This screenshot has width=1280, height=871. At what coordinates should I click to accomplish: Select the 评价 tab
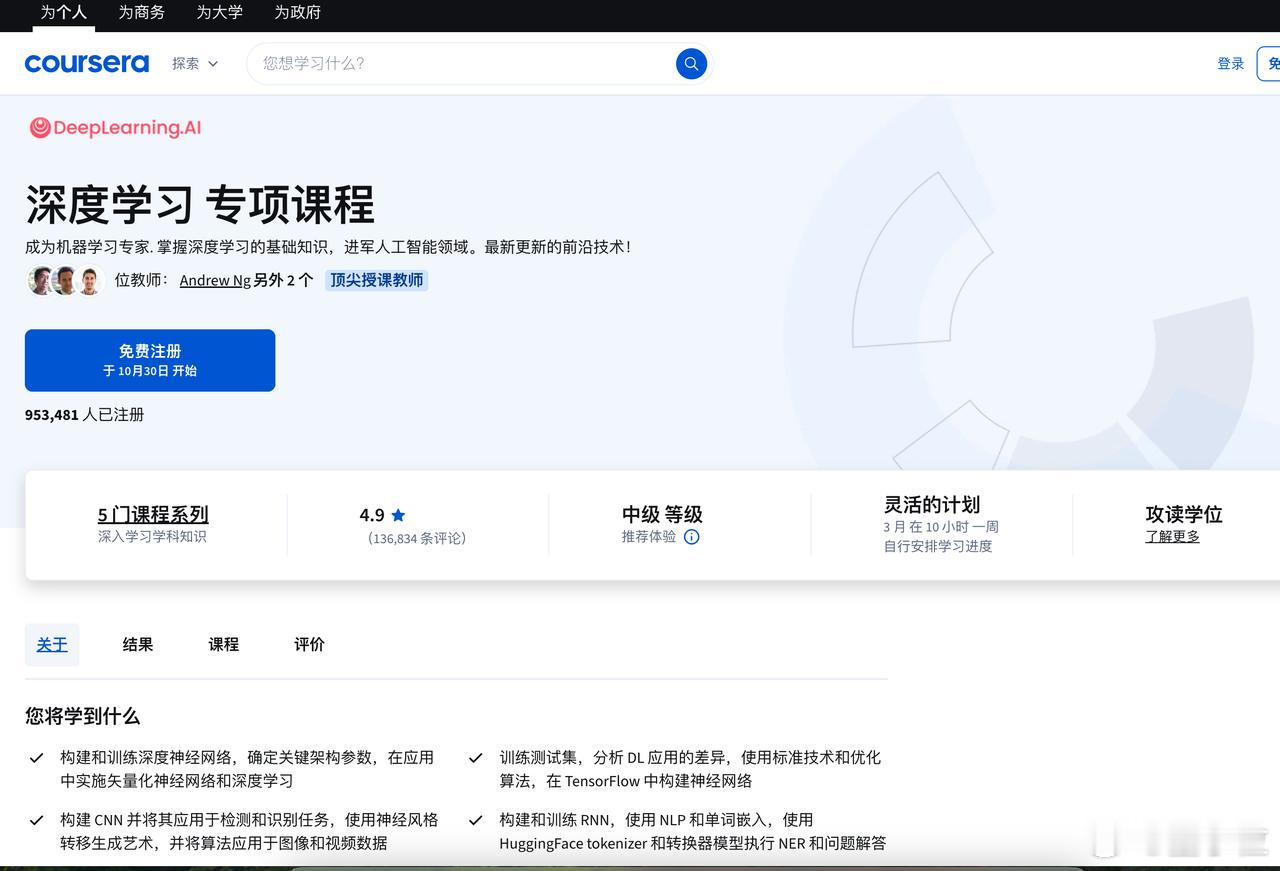point(310,645)
